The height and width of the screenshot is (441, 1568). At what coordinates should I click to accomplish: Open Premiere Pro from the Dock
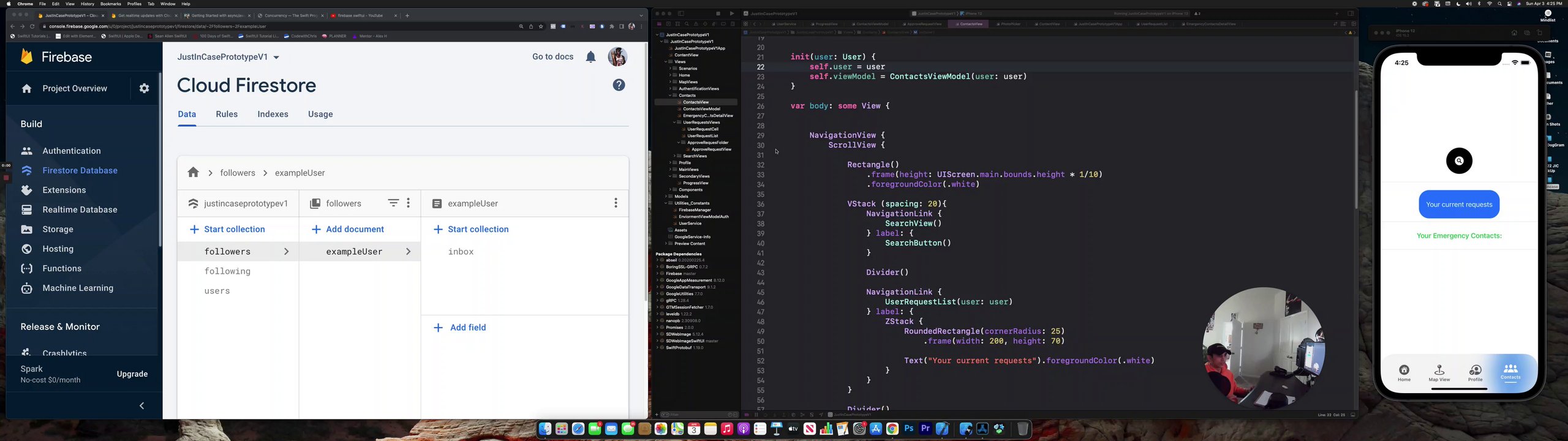(925, 429)
